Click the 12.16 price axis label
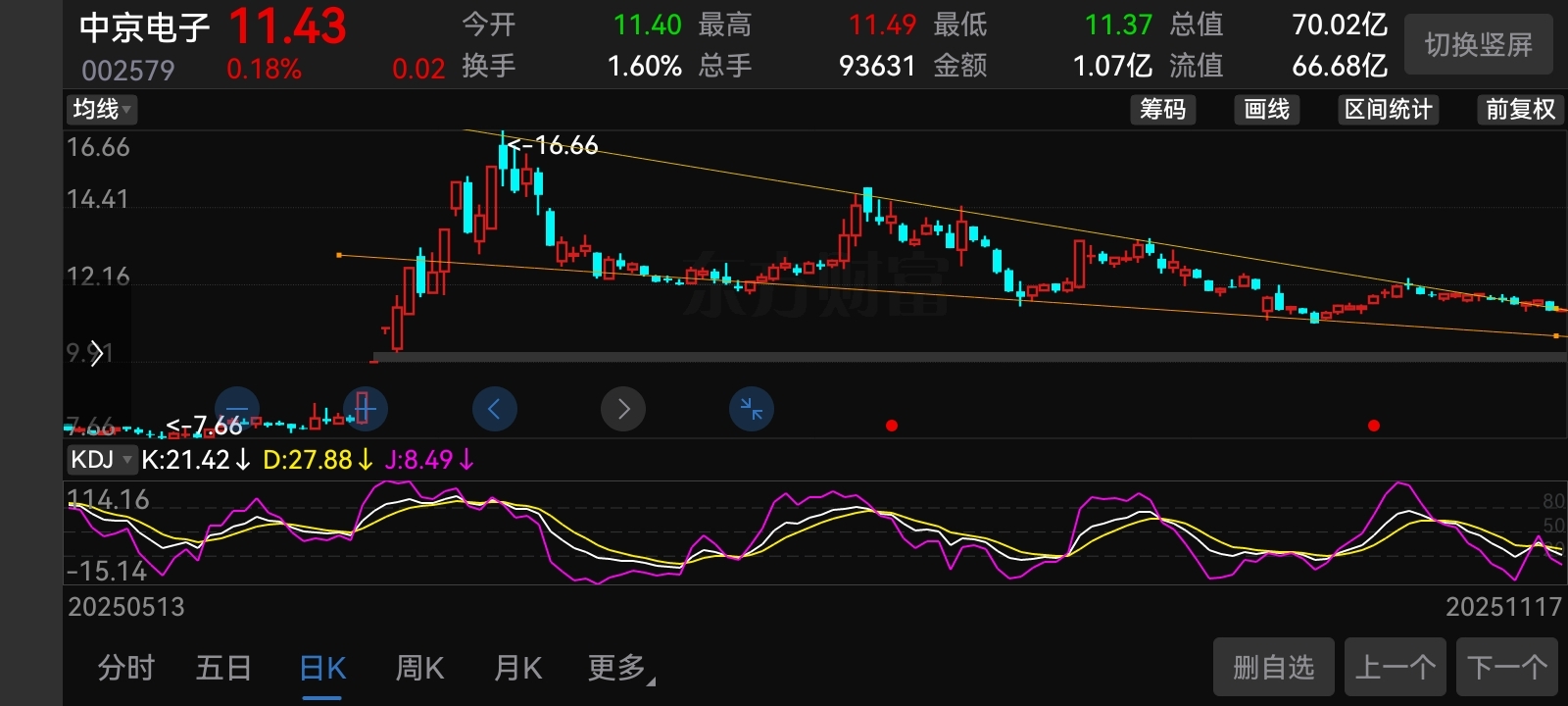Viewport: 1568px width, 706px height. pyautogui.click(x=98, y=277)
